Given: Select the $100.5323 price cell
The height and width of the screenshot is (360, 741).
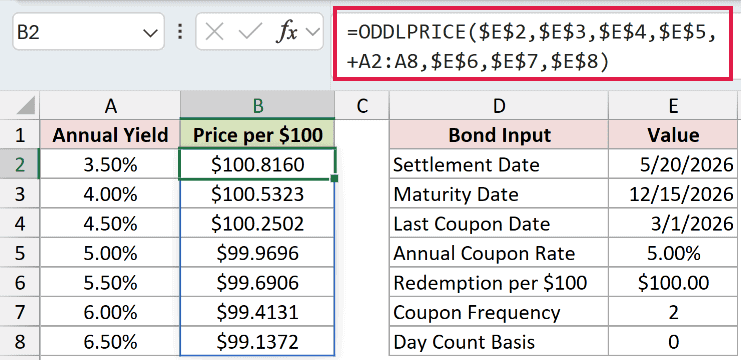Looking at the screenshot, I should (x=258, y=194).
